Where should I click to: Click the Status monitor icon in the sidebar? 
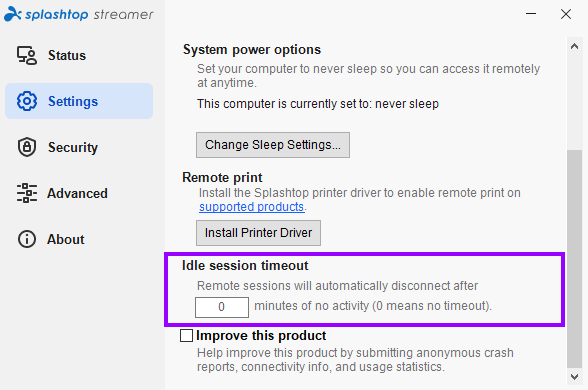click(27, 56)
